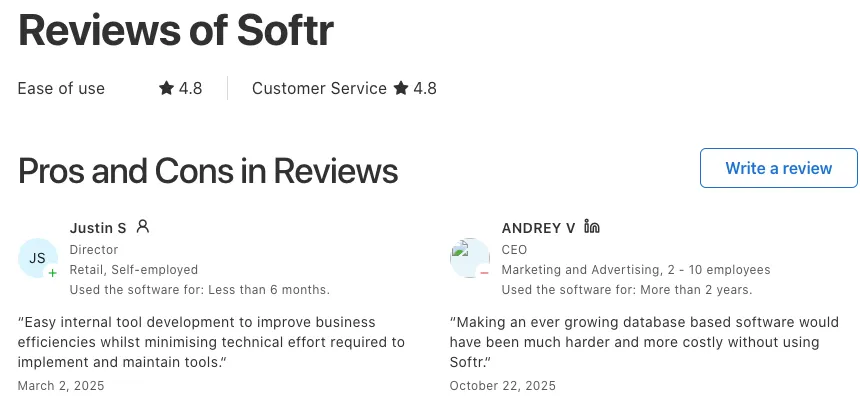This screenshot has height=413, width=860.
Task: Click the Ease of use star icon
Action: coord(166,88)
